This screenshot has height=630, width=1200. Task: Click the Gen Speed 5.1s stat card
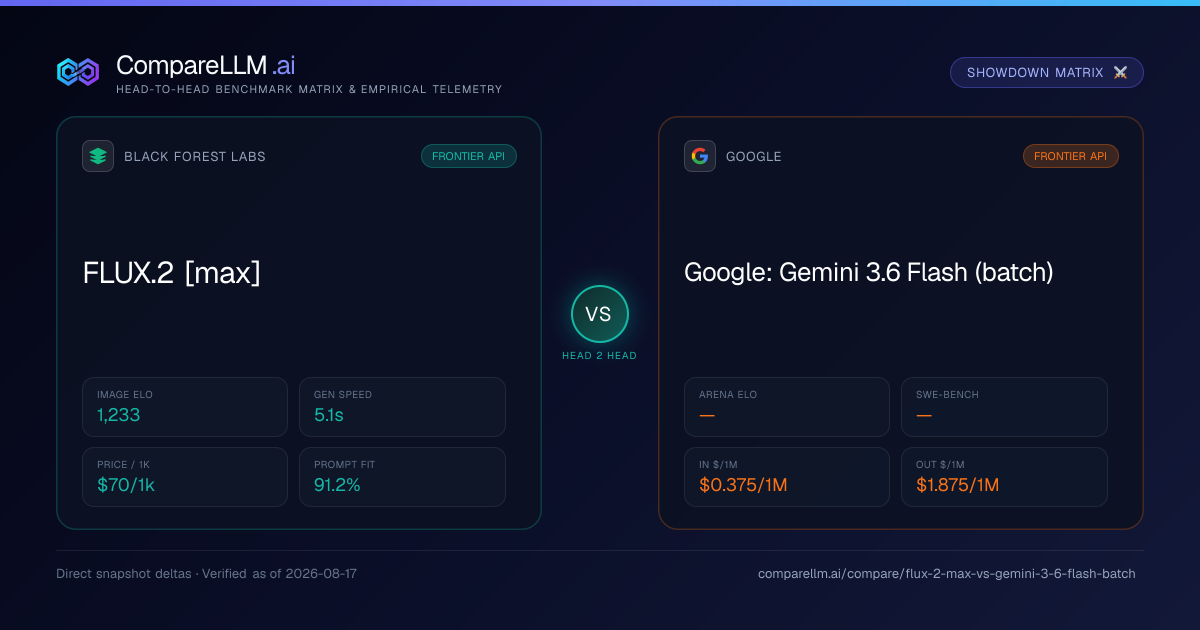click(402, 407)
